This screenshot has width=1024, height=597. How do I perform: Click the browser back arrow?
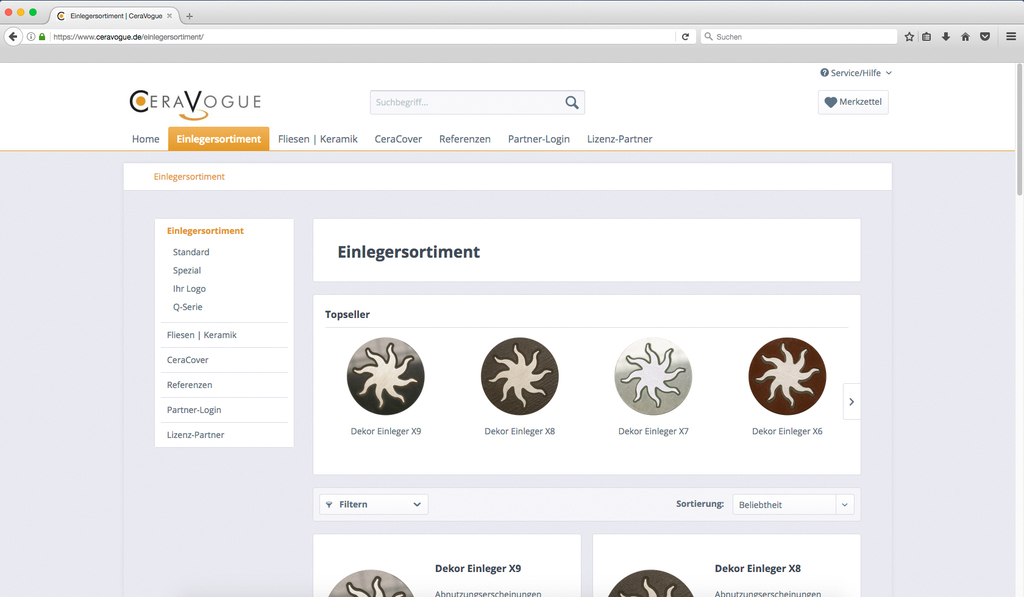tap(13, 36)
